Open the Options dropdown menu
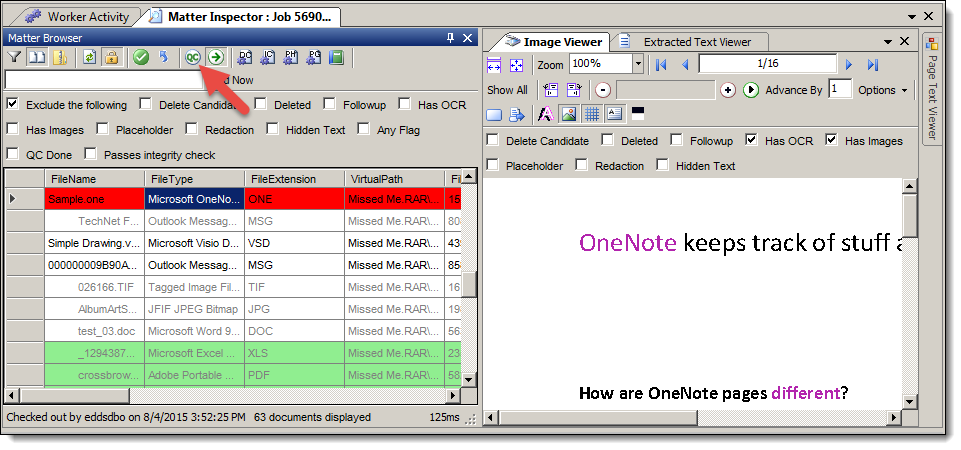The width and height of the screenshot is (961, 450). [883, 90]
